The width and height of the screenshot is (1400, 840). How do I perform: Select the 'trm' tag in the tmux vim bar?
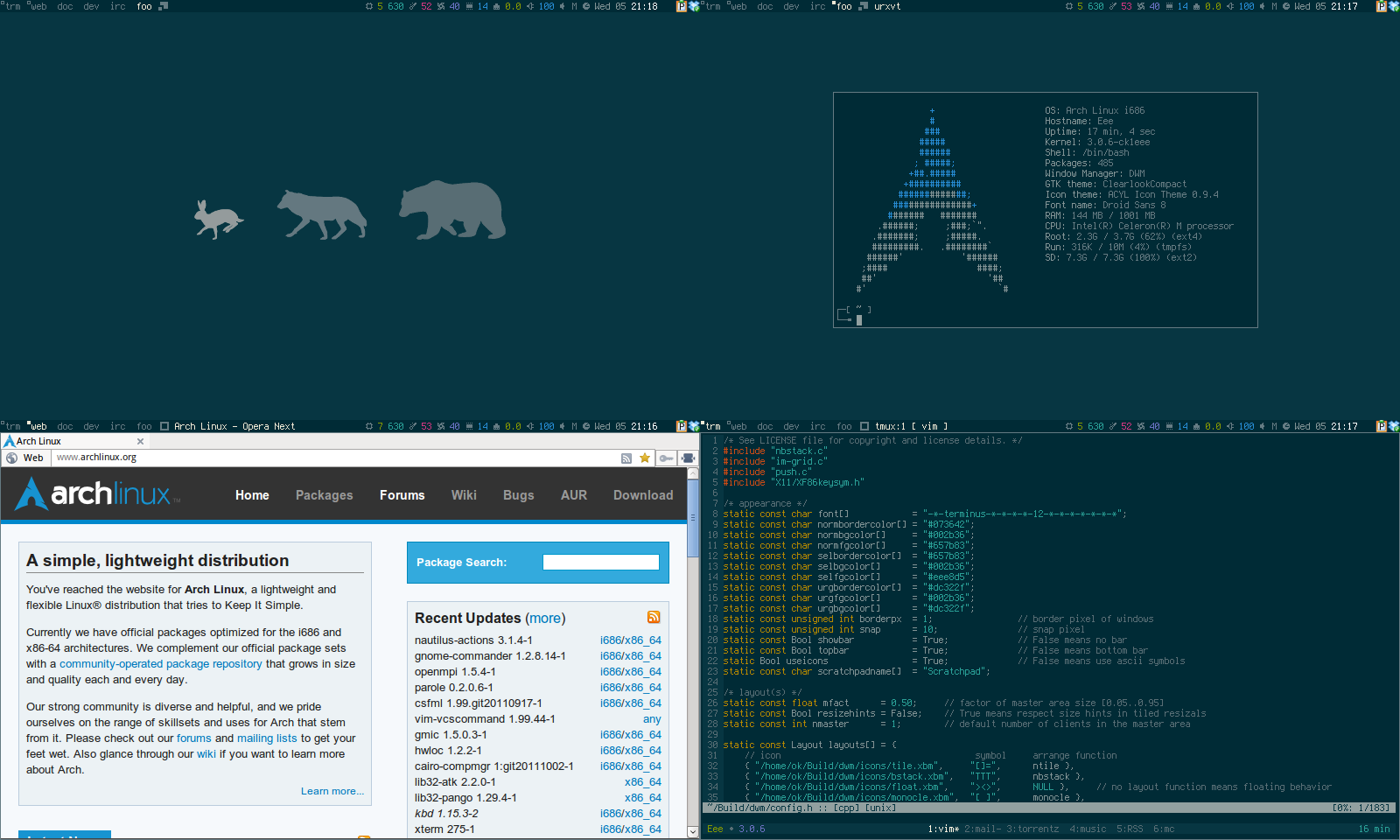coord(711,426)
